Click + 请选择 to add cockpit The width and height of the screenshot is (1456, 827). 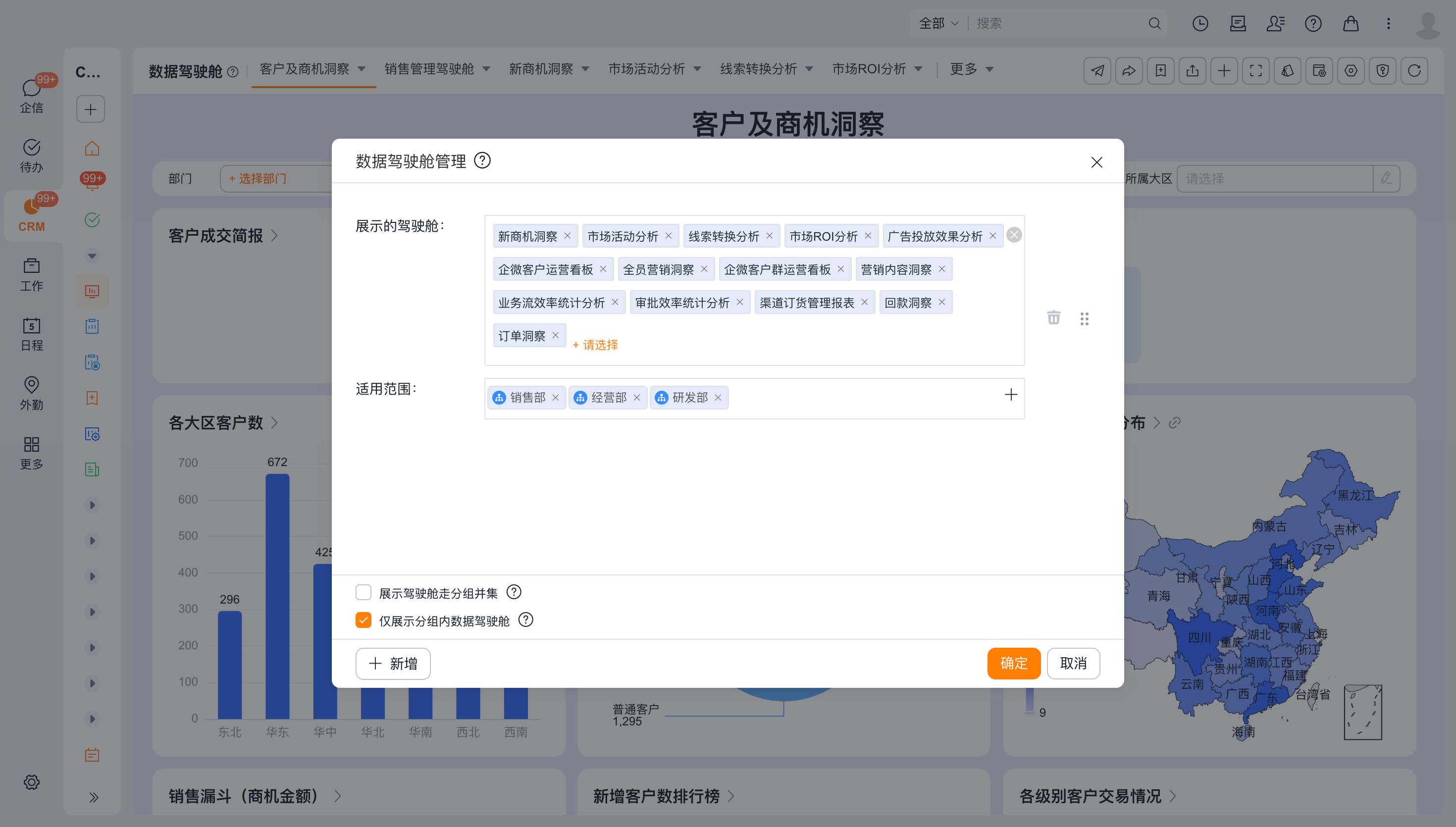tap(595, 345)
